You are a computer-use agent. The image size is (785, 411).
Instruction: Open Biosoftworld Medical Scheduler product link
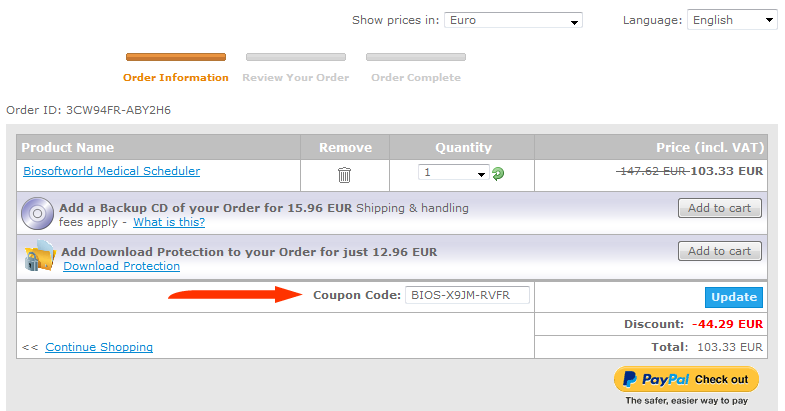point(112,171)
